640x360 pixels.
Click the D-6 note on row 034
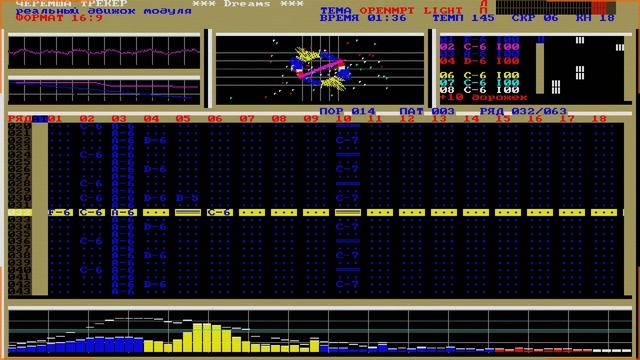(156, 227)
